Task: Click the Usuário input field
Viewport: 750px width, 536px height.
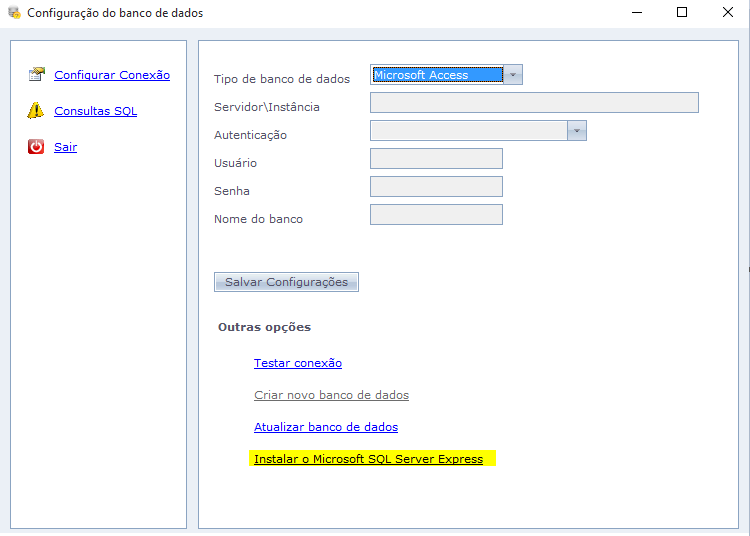Action: coord(436,159)
